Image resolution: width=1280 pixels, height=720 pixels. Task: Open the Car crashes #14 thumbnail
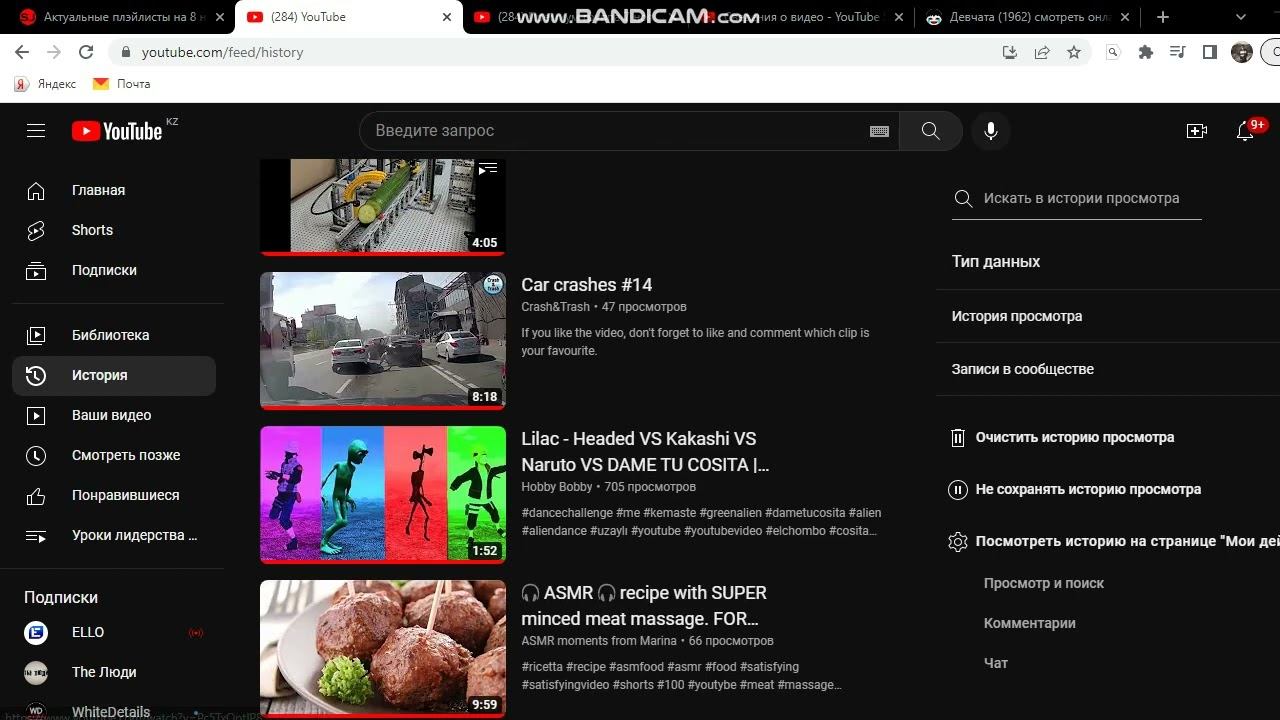click(383, 340)
